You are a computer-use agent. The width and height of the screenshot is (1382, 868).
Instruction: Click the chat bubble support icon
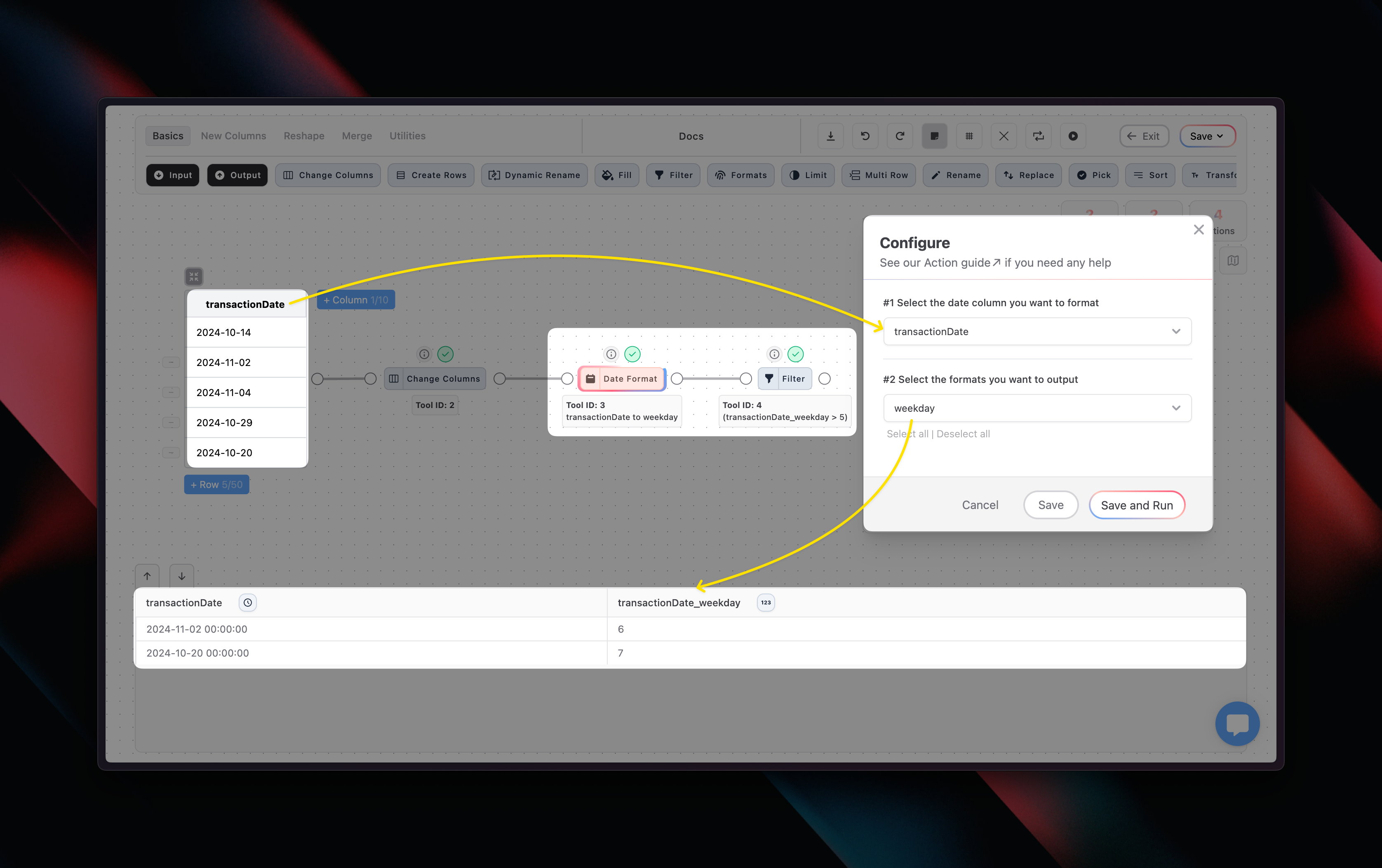tap(1237, 723)
